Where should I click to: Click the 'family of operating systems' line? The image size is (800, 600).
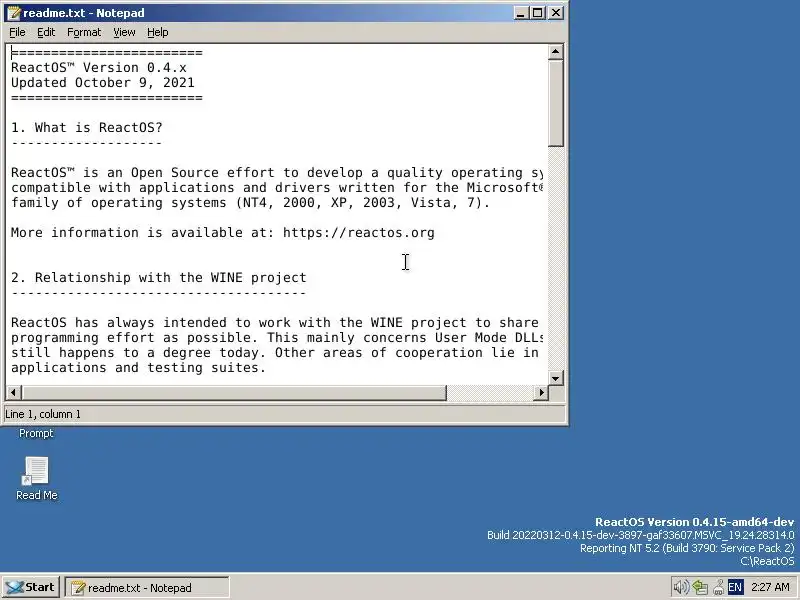point(250,203)
